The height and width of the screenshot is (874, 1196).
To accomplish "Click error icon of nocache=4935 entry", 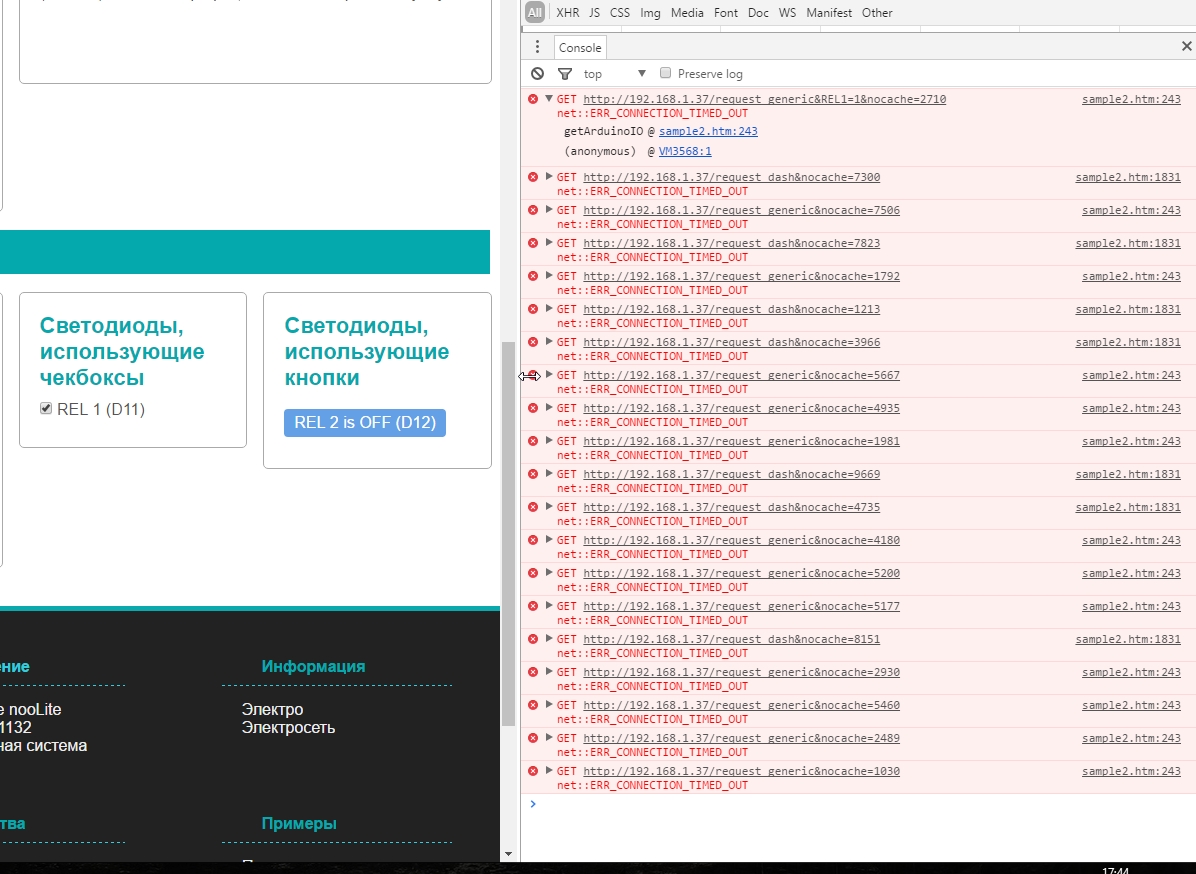I will (x=532, y=408).
